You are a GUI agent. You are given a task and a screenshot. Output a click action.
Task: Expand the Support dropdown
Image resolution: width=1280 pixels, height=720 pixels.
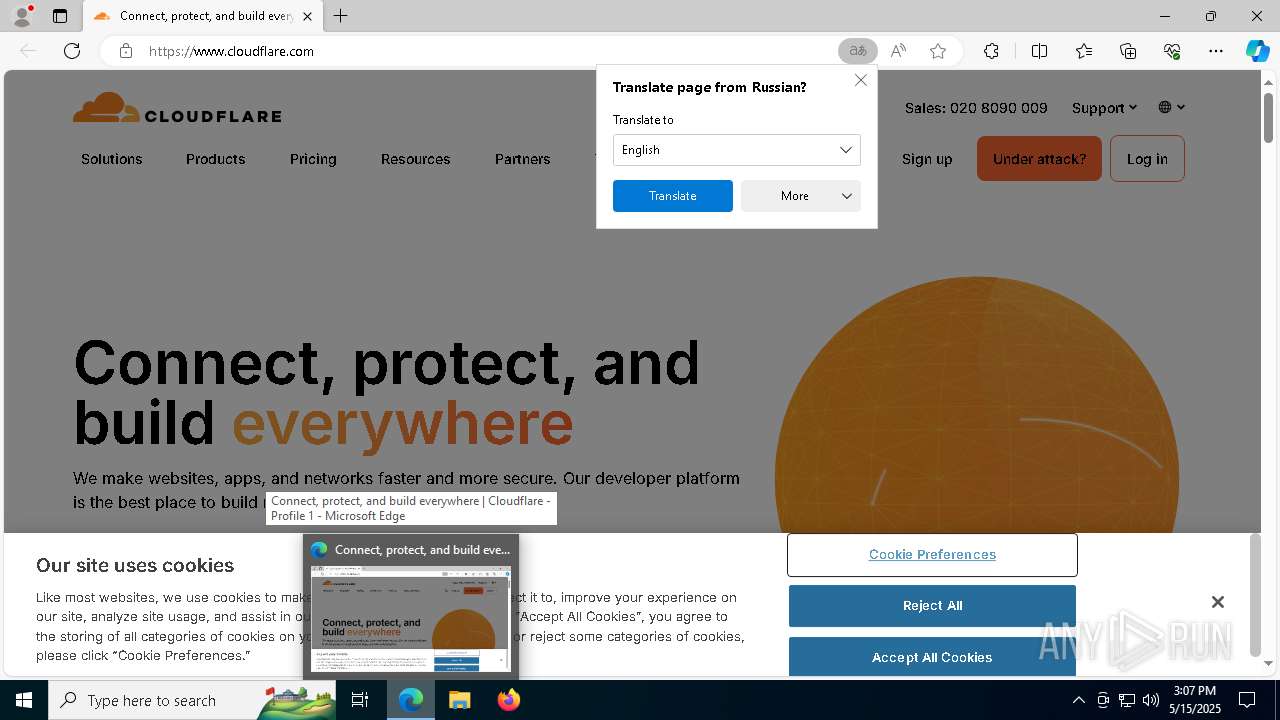pyautogui.click(x=1104, y=108)
